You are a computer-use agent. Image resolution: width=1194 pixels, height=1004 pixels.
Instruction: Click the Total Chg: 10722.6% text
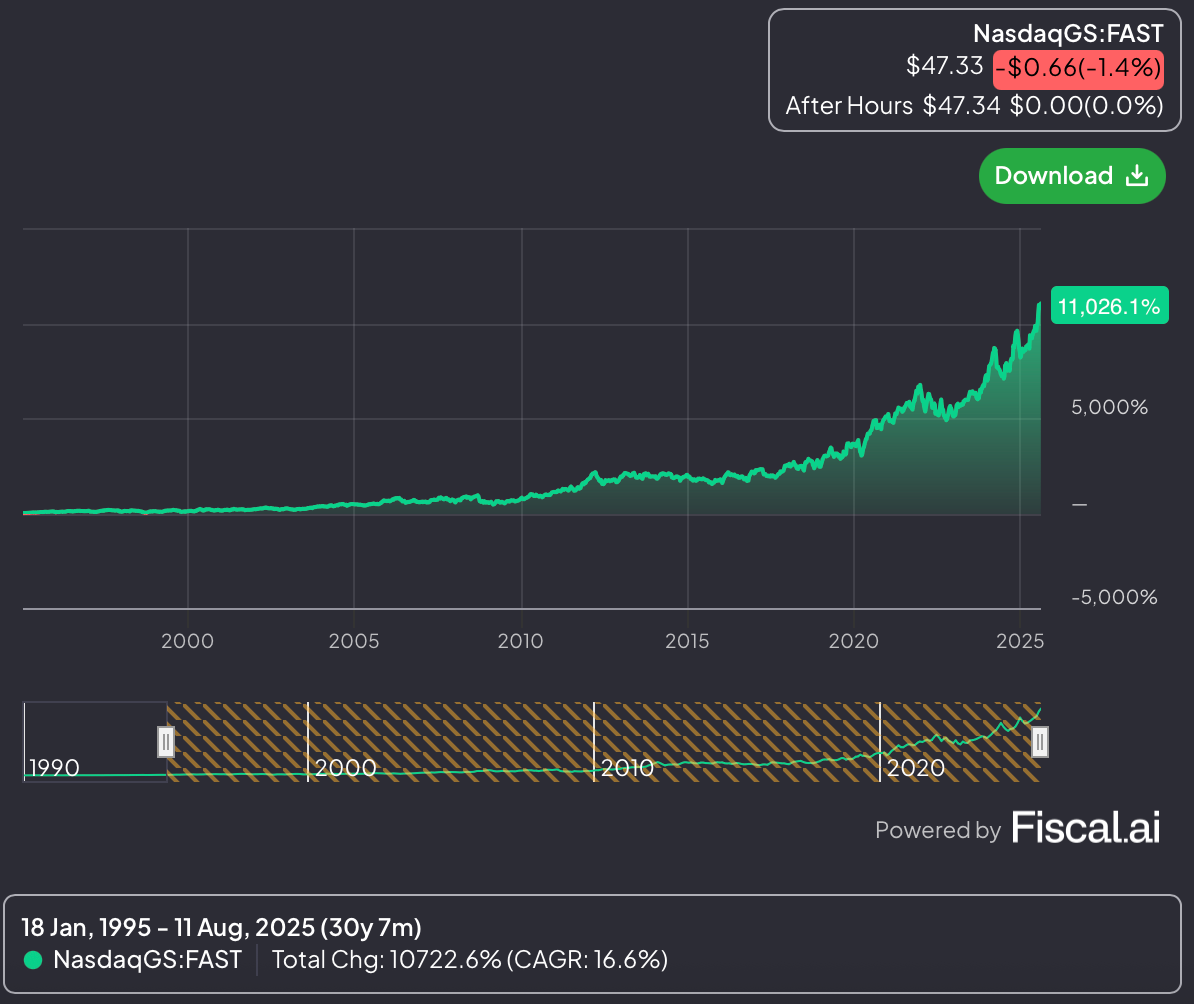[x=386, y=960]
